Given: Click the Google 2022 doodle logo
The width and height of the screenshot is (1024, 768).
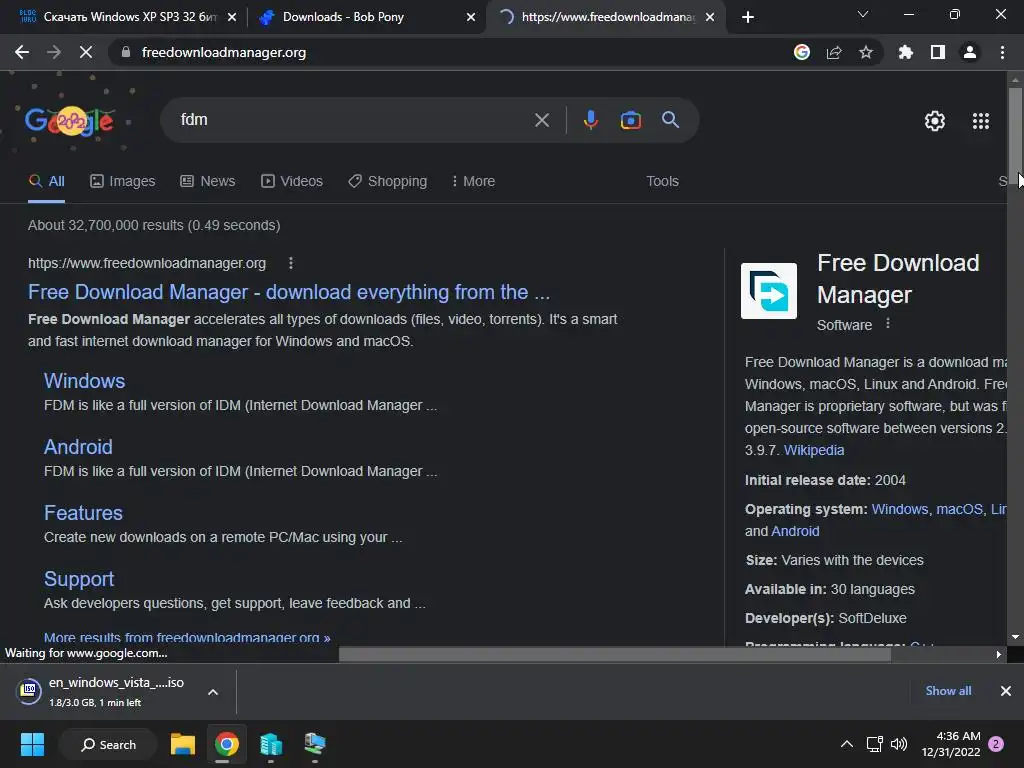Looking at the screenshot, I should click(x=69, y=121).
